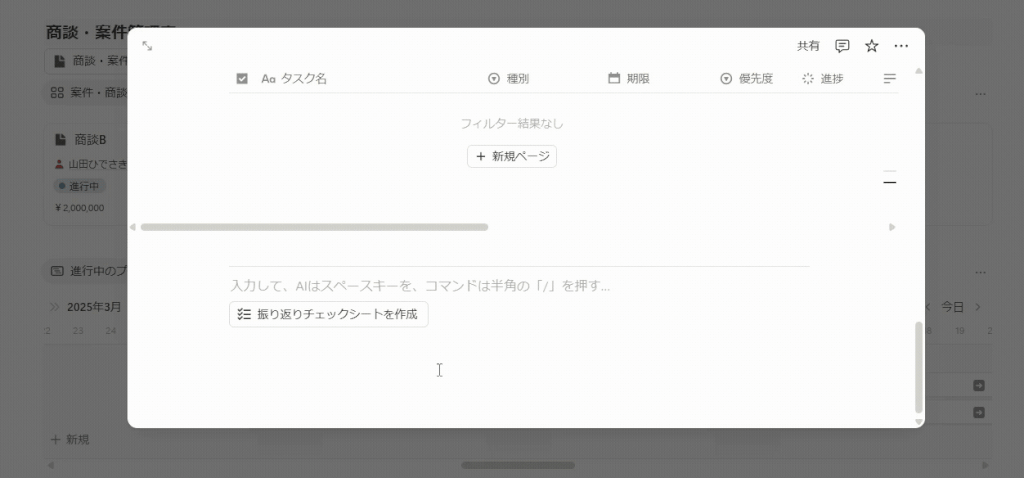The image size is (1024, 478).
Task: Open 種別 column header menu
Action: (508, 78)
